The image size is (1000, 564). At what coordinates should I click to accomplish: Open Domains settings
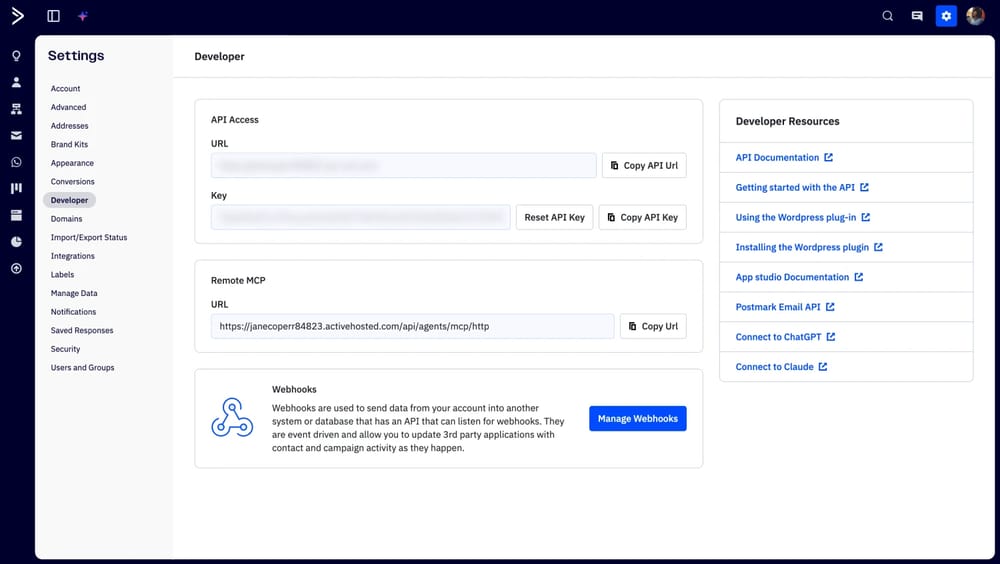coord(66,219)
